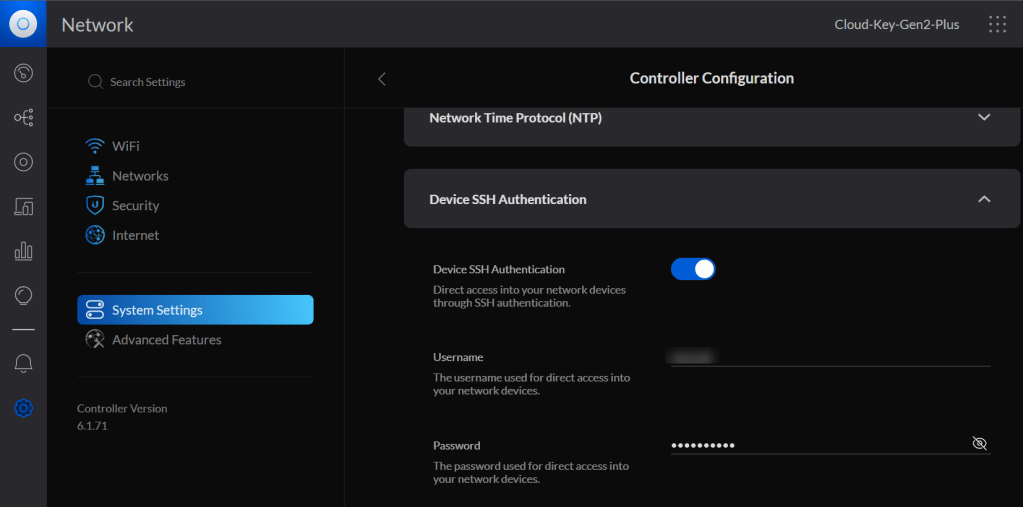Expand the Network Time Protocol section

coord(984,117)
